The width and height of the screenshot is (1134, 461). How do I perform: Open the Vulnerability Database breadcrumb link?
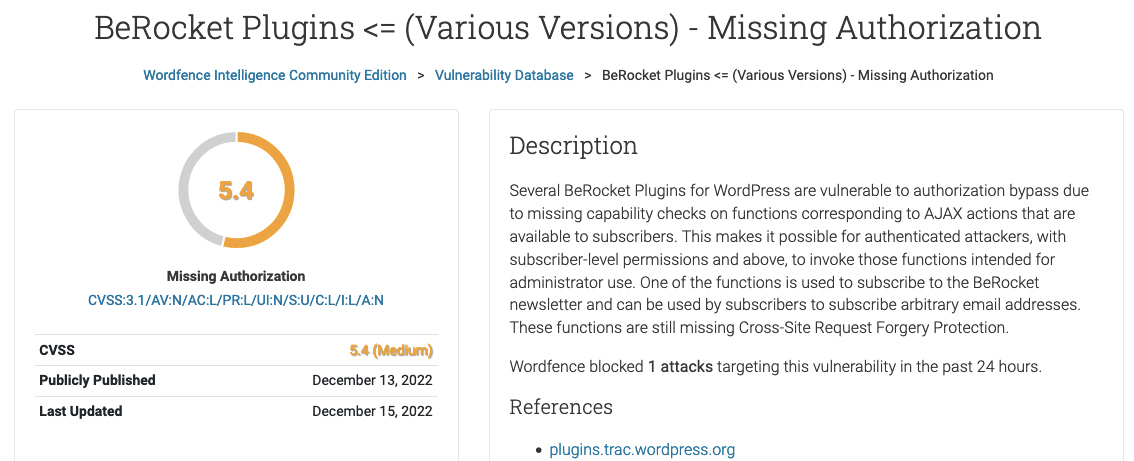(x=504, y=75)
